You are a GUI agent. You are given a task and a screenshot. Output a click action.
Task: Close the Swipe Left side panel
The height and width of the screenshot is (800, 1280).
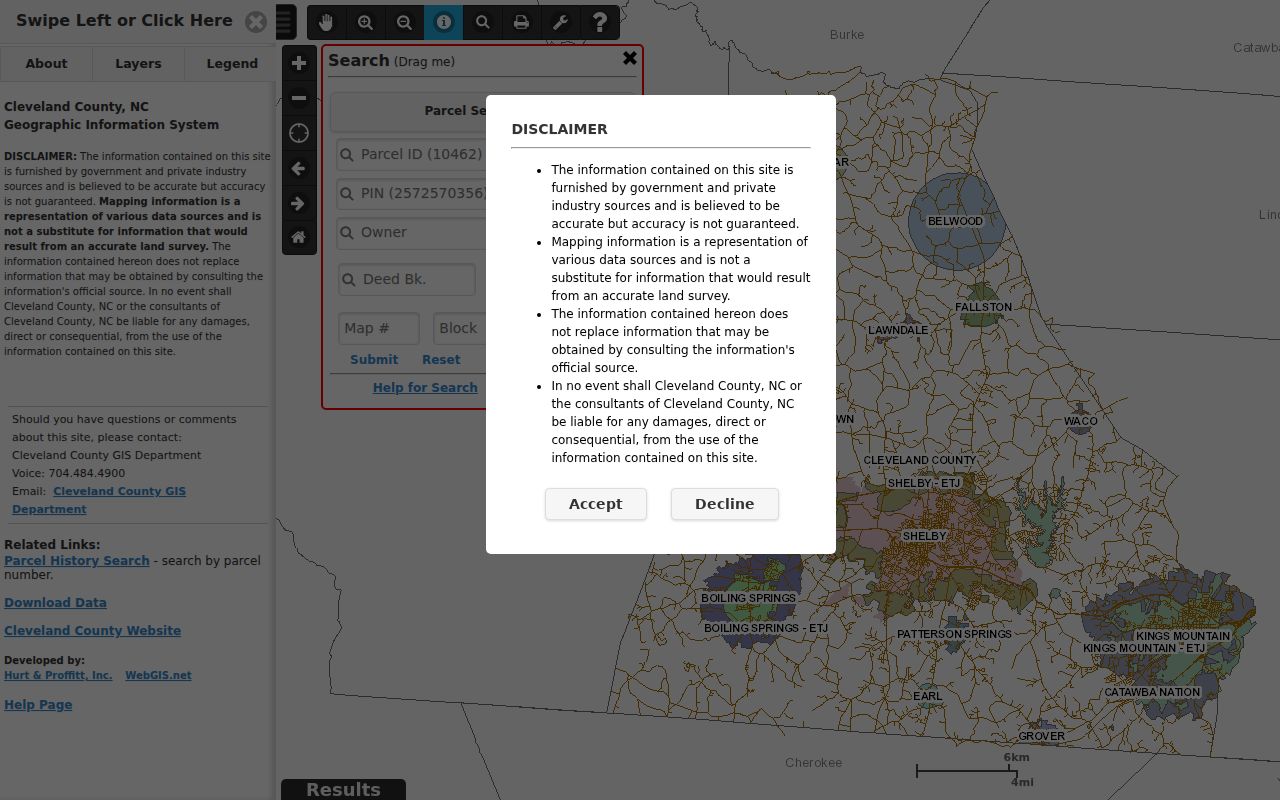pos(256,22)
